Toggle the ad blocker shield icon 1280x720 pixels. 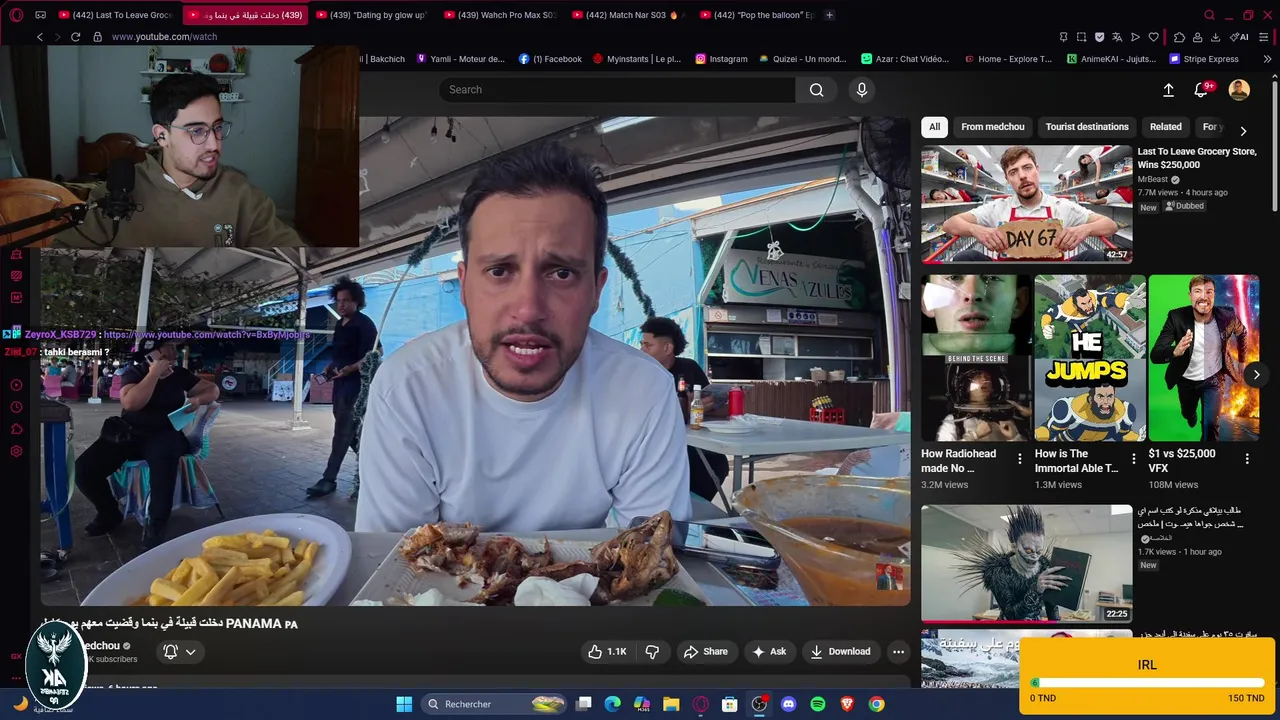point(1100,37)
